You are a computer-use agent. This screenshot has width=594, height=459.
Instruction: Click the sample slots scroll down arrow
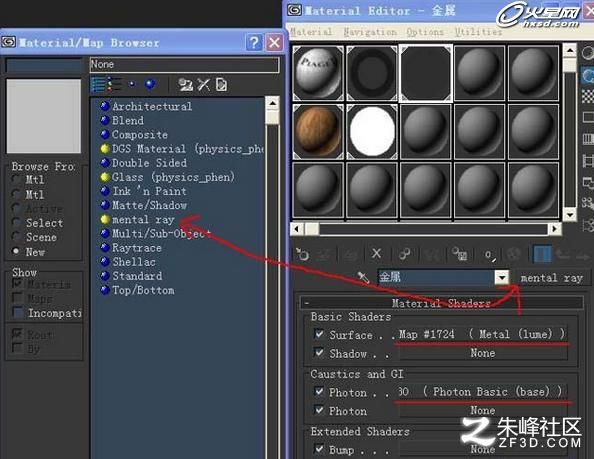(x=569, y=215)
